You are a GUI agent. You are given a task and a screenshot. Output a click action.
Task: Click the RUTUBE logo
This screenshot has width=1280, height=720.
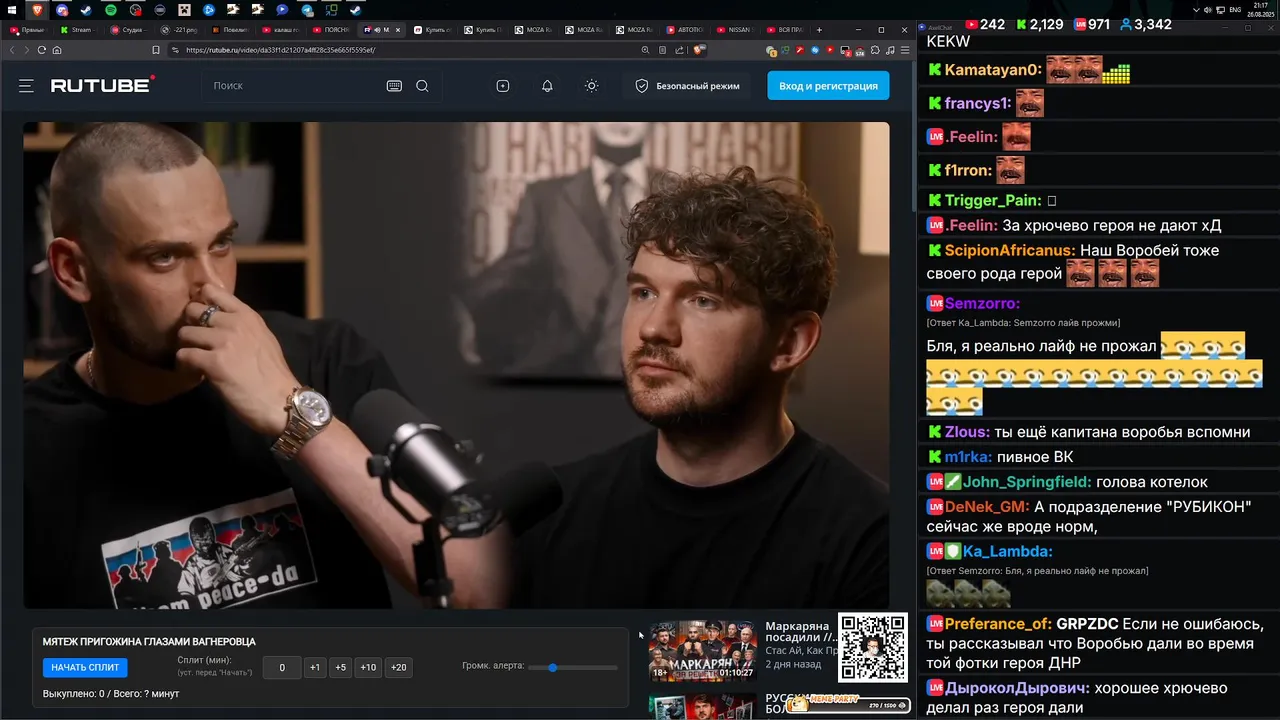[x=103, y=85]
